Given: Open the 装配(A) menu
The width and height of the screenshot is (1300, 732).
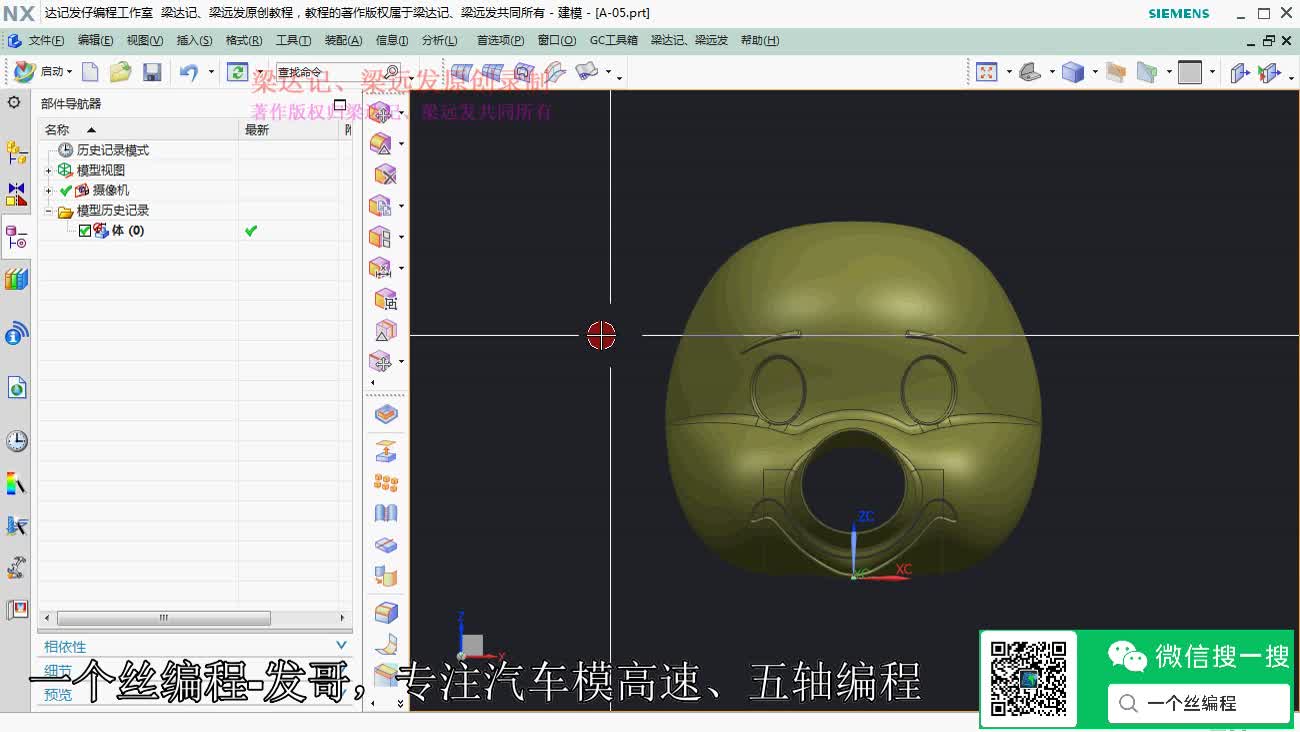Looking at the screenshot, I should point(343,40).
